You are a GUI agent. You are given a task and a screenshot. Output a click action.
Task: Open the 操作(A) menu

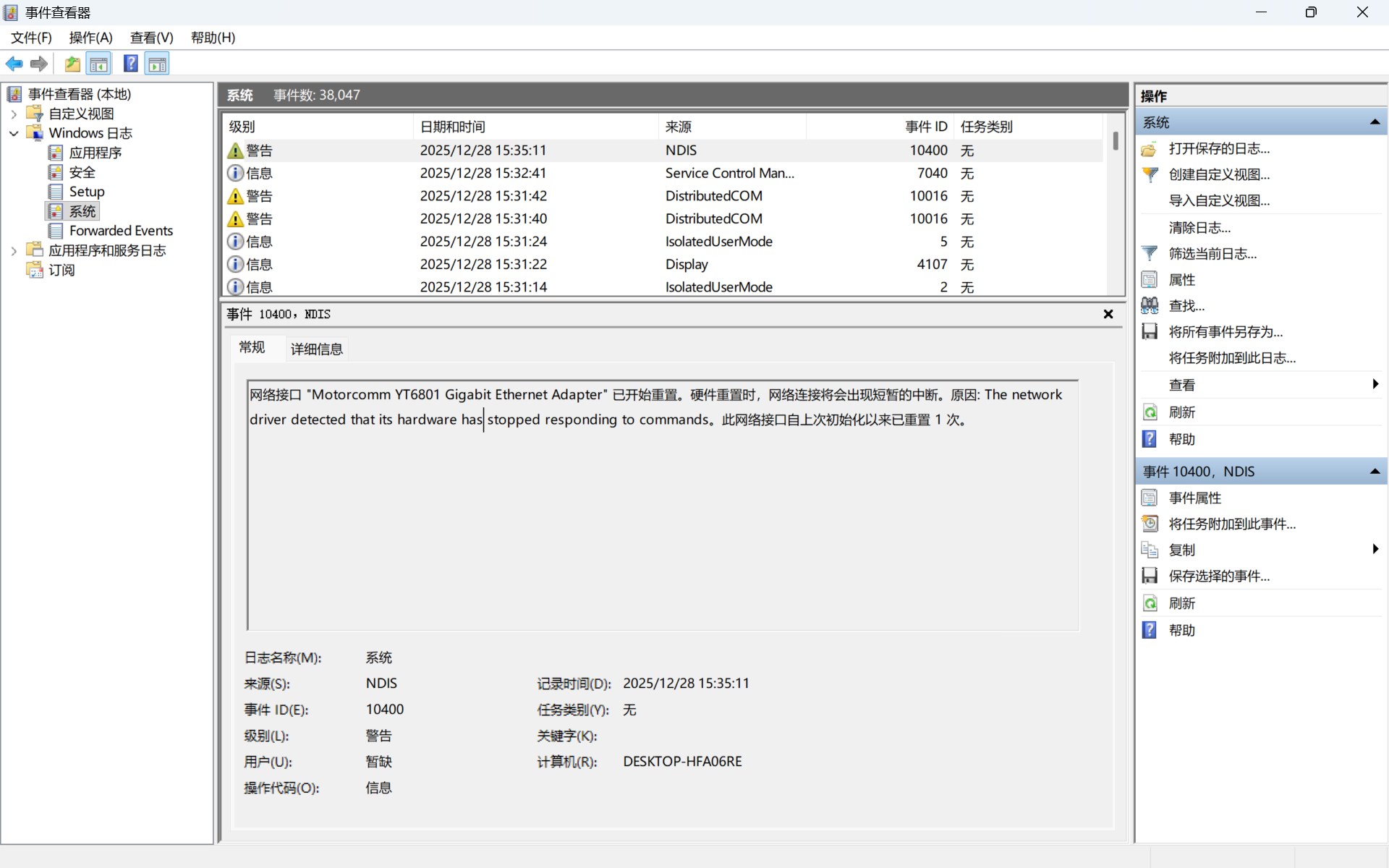pos(90,38)
